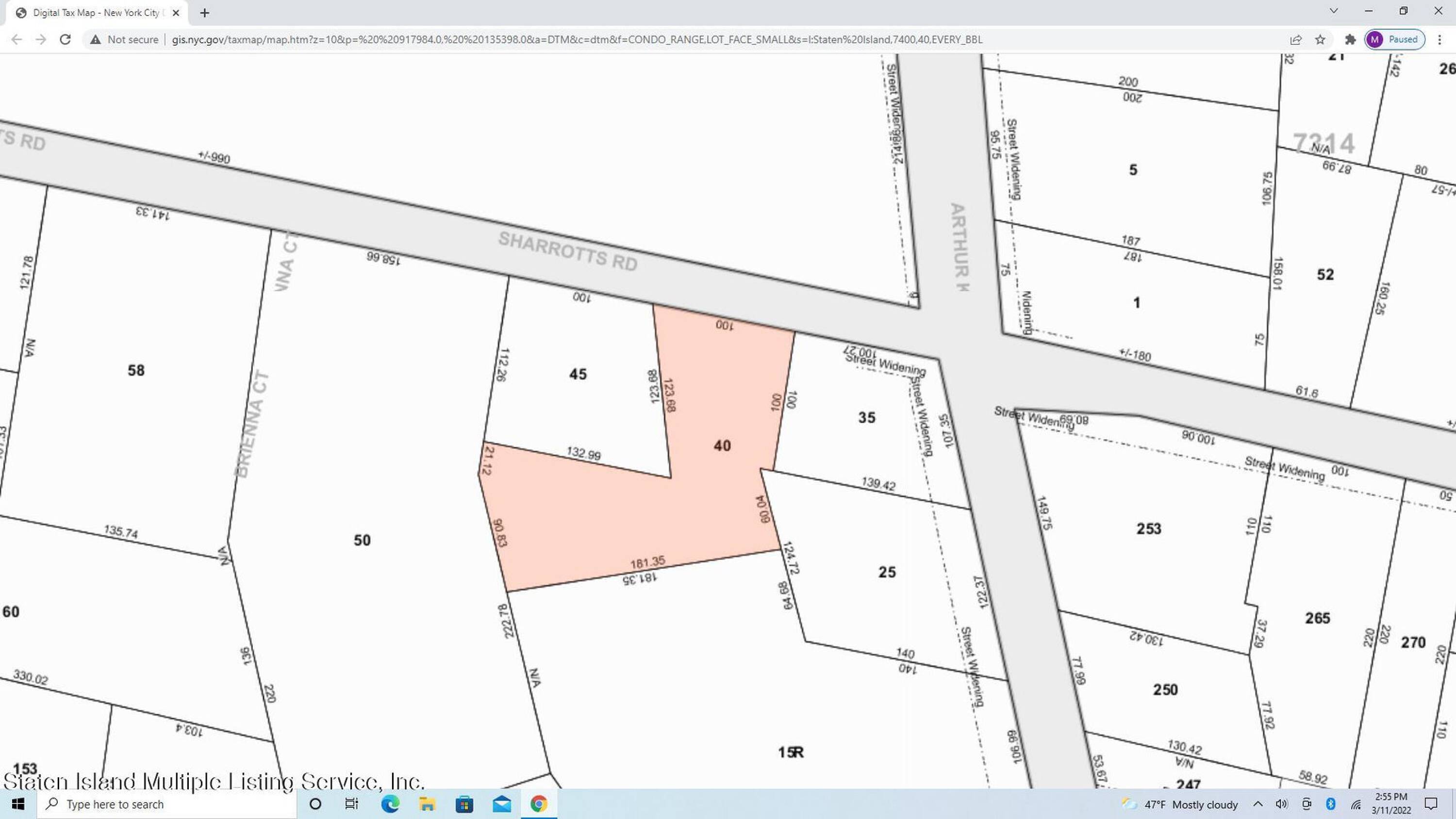
Task: Open Task View in taskbar
Action: 351,804
